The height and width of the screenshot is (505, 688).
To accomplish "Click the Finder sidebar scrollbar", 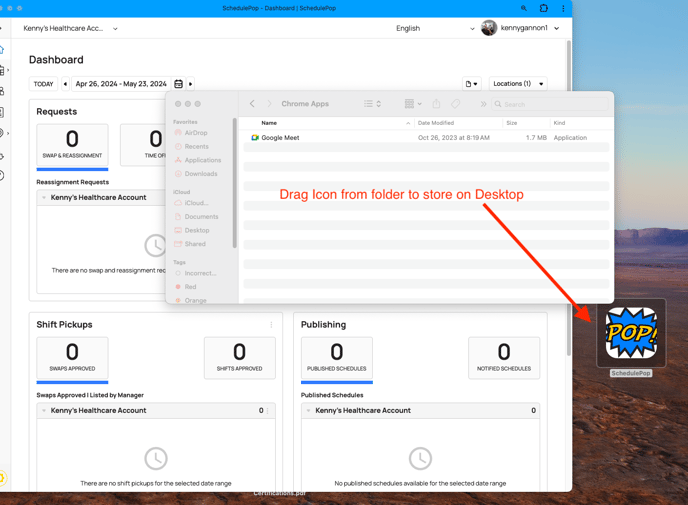I will click(x=235, y=183).
